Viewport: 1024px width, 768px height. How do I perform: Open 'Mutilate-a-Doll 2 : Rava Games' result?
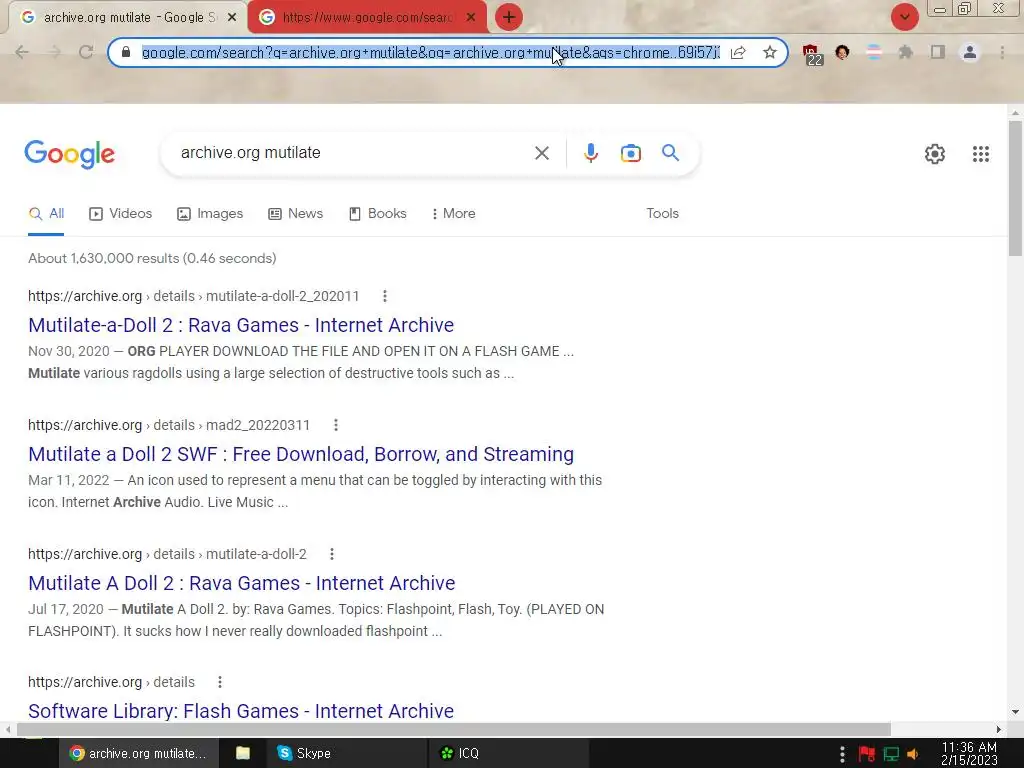[x=241, y=325]
